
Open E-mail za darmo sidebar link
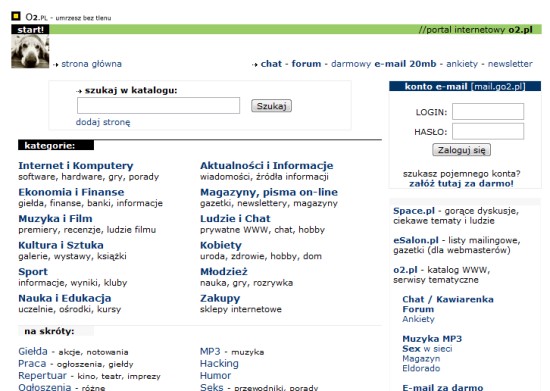[443, 387]
